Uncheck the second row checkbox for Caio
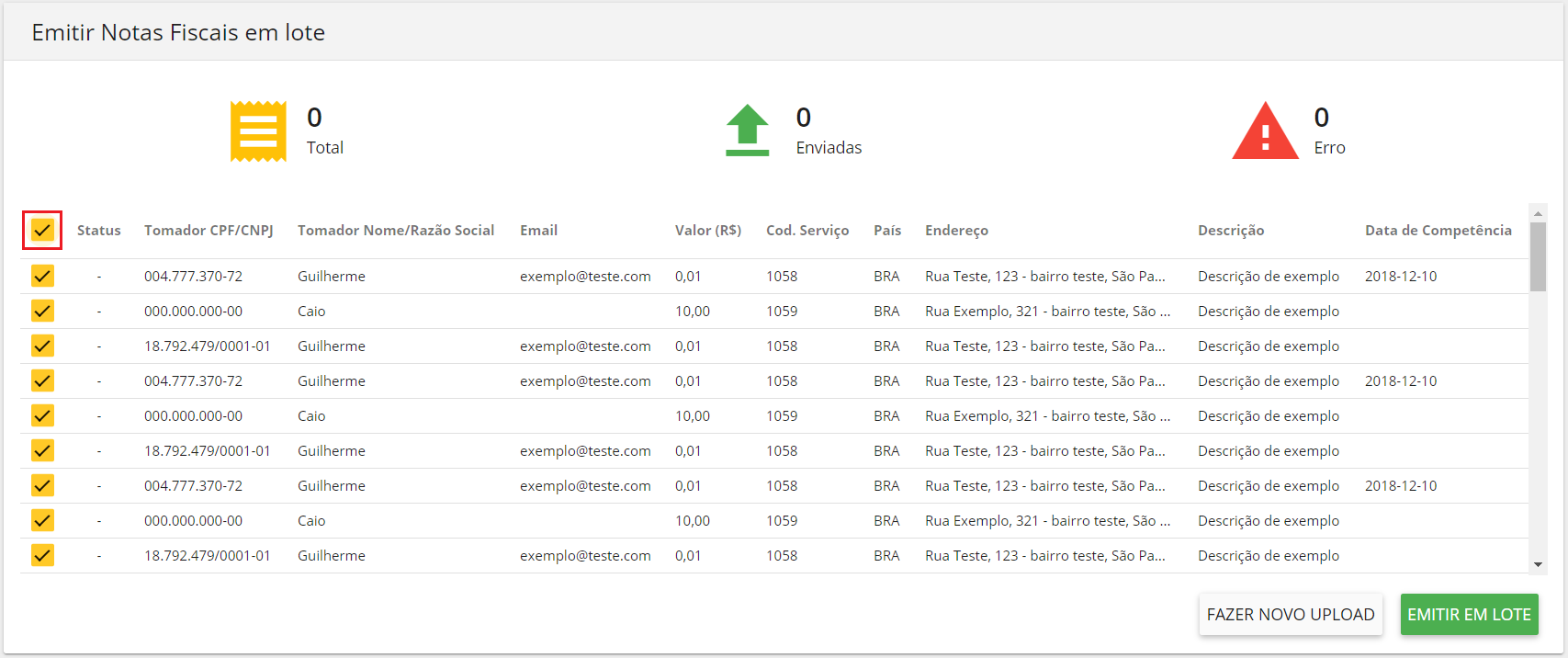1568x658 pixels. pyautogui.click(x=42, y=311)
